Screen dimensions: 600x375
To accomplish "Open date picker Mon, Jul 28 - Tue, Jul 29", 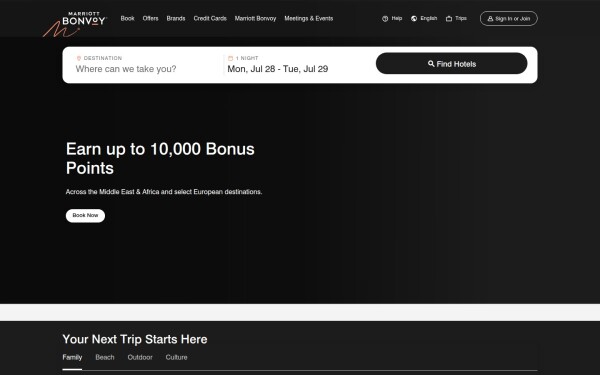I will point(278,69).
